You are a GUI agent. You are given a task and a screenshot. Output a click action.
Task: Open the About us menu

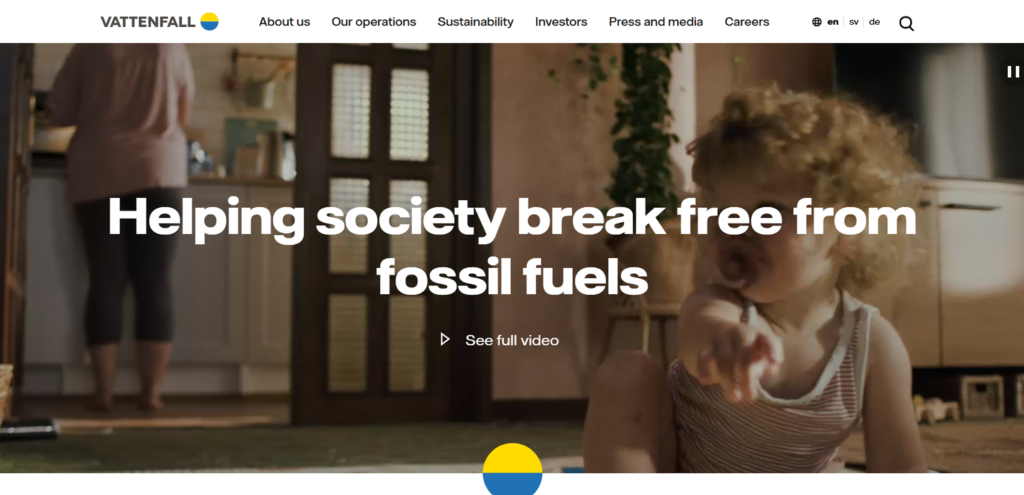(284, 22)
